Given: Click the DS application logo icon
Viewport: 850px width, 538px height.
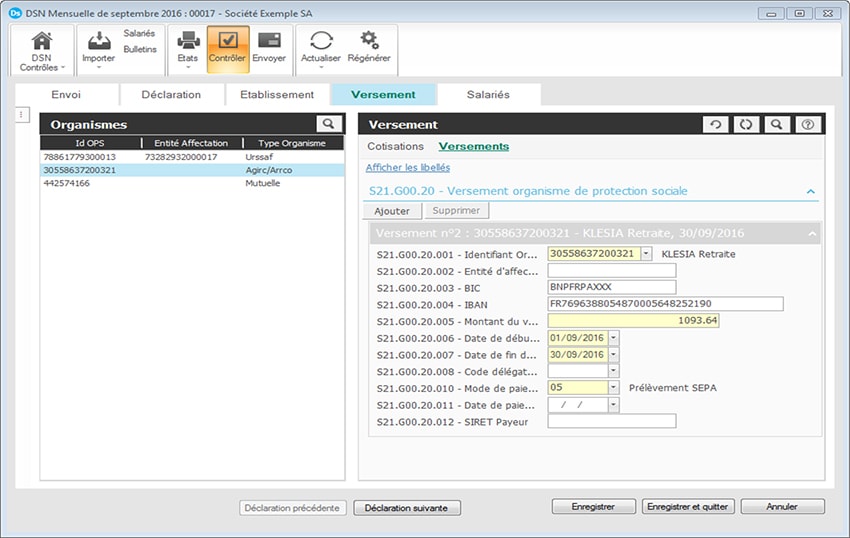Looking at the screenshot, I should tap(16, 13).
